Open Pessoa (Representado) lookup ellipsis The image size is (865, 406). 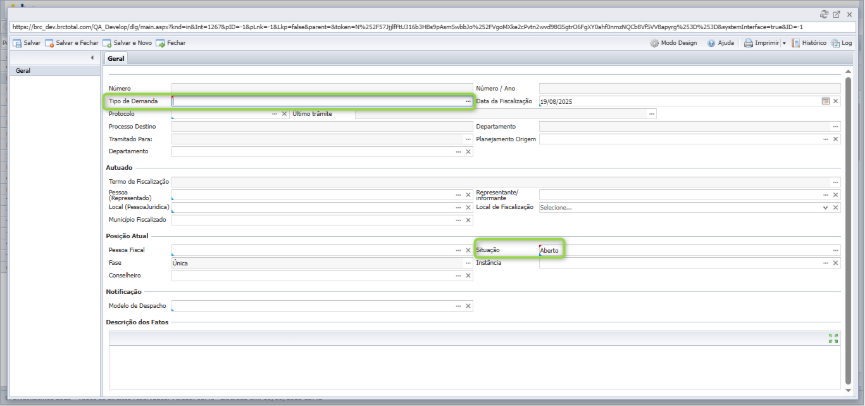tap(458, 195)
